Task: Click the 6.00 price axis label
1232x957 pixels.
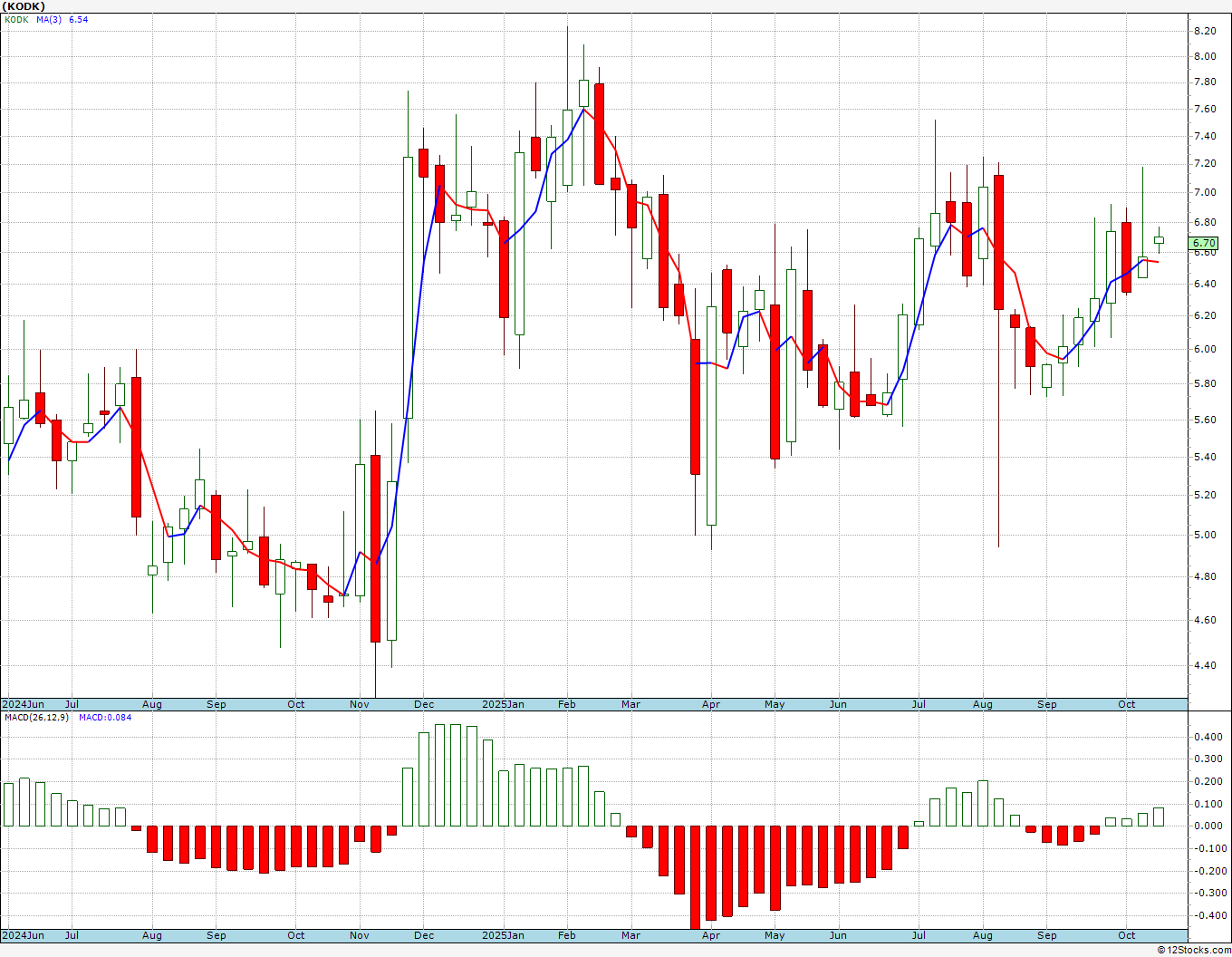Action: tap(1205, 350)
